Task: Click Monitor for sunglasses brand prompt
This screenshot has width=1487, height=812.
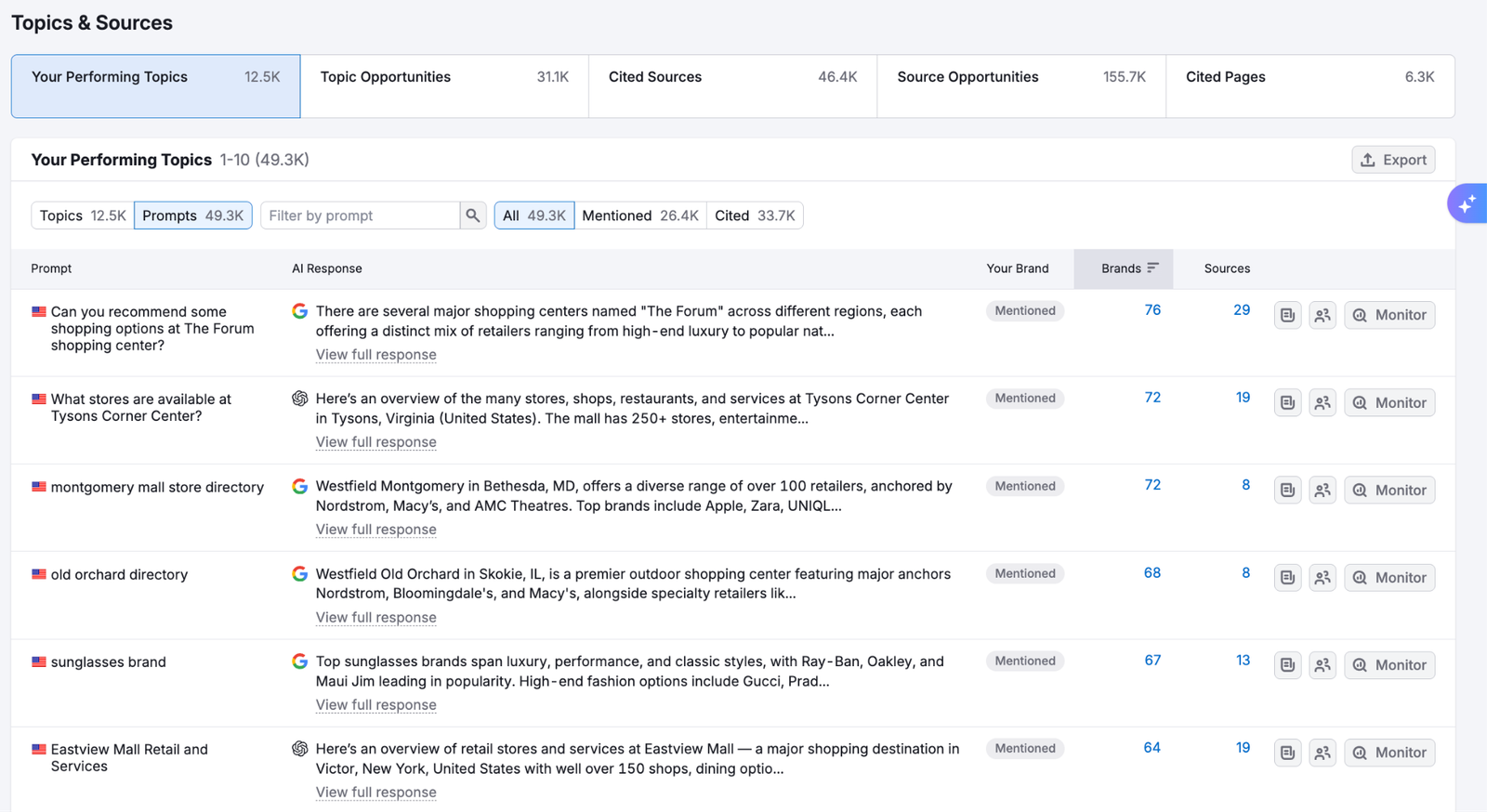Action: click(1389, 665)
